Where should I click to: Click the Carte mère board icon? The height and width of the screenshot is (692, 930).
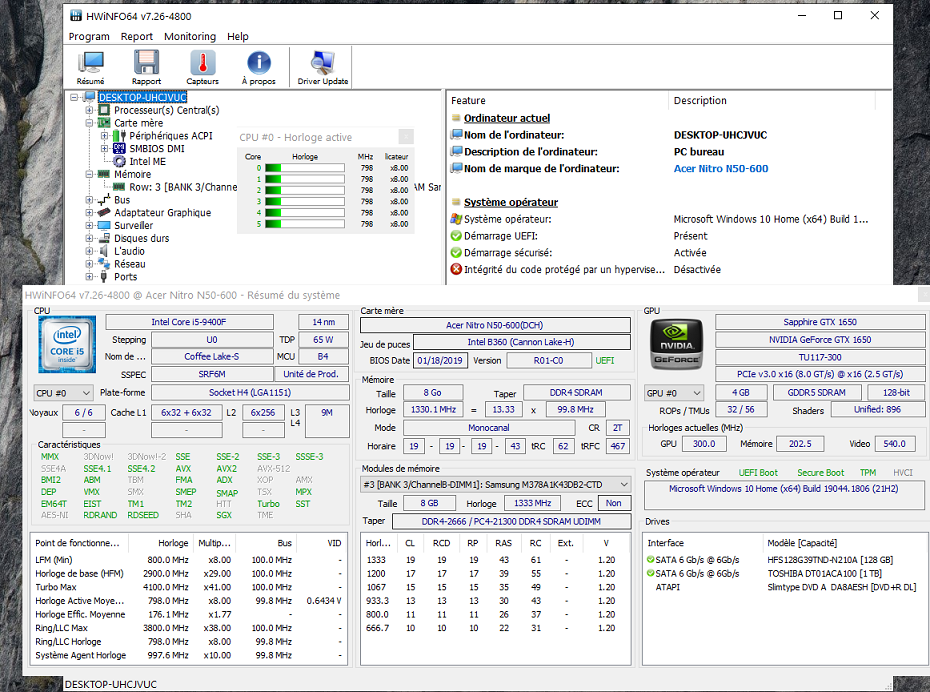pyautogui.click(x=104, y=123)
